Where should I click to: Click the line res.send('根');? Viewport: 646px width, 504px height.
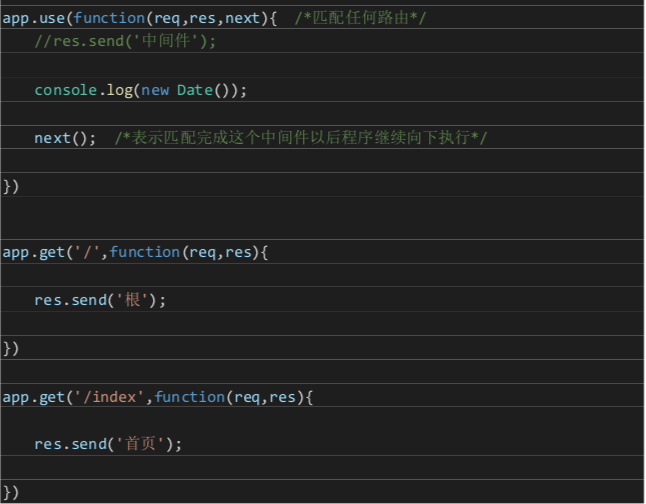click(100, 300)
